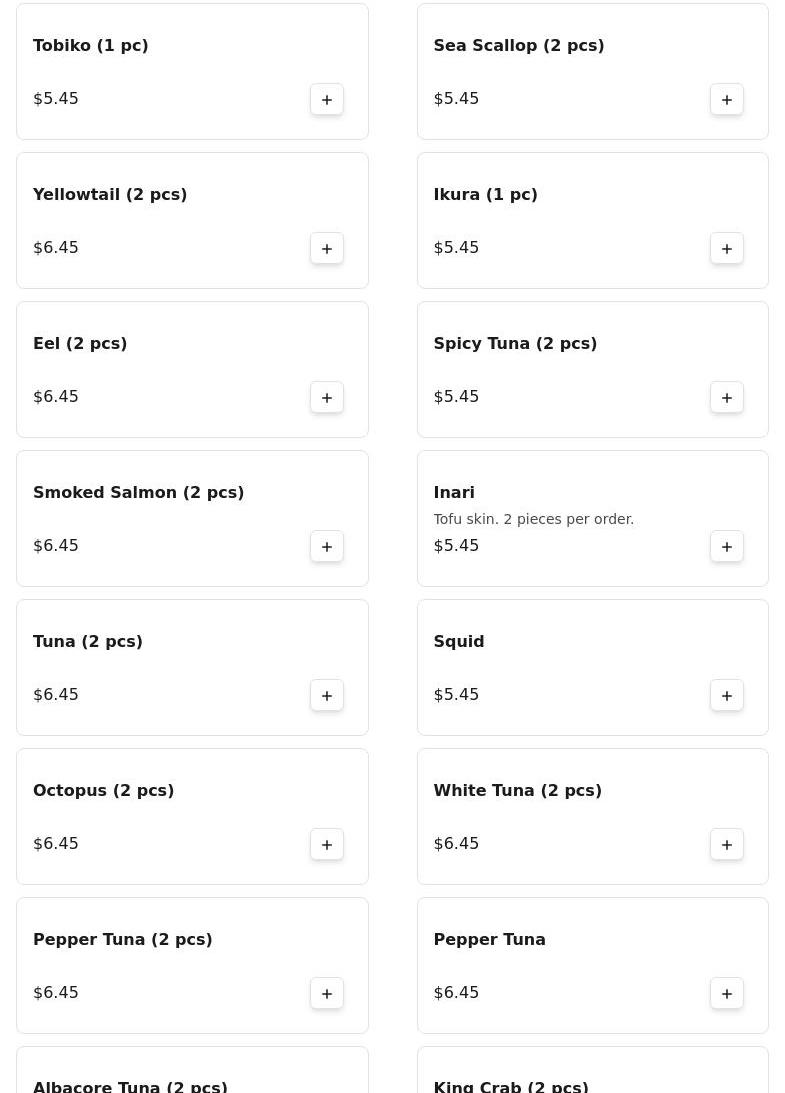The width and height of the screenshot is (785, 1093).
Task: Add Inari tofu skin to cart
Action: (x=727, y=546)
